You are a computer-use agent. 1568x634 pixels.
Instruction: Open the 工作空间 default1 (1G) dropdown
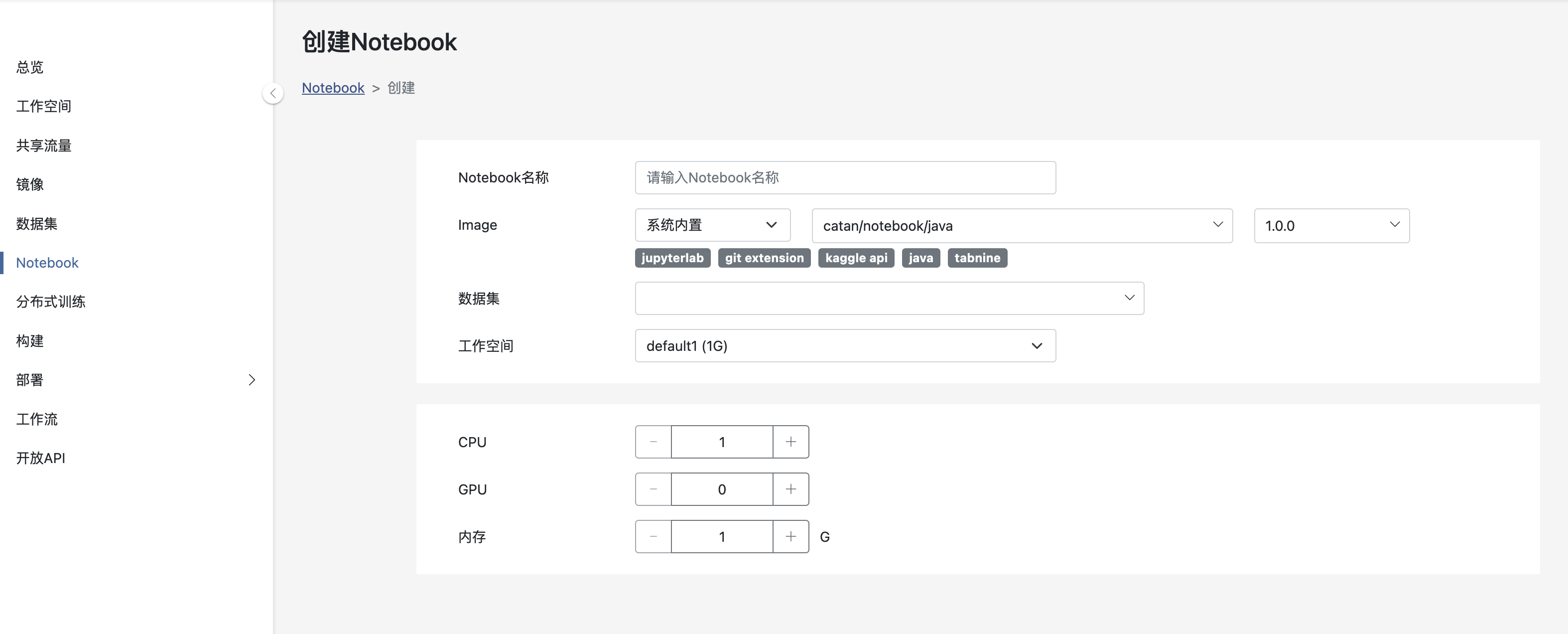click(844, 346)
